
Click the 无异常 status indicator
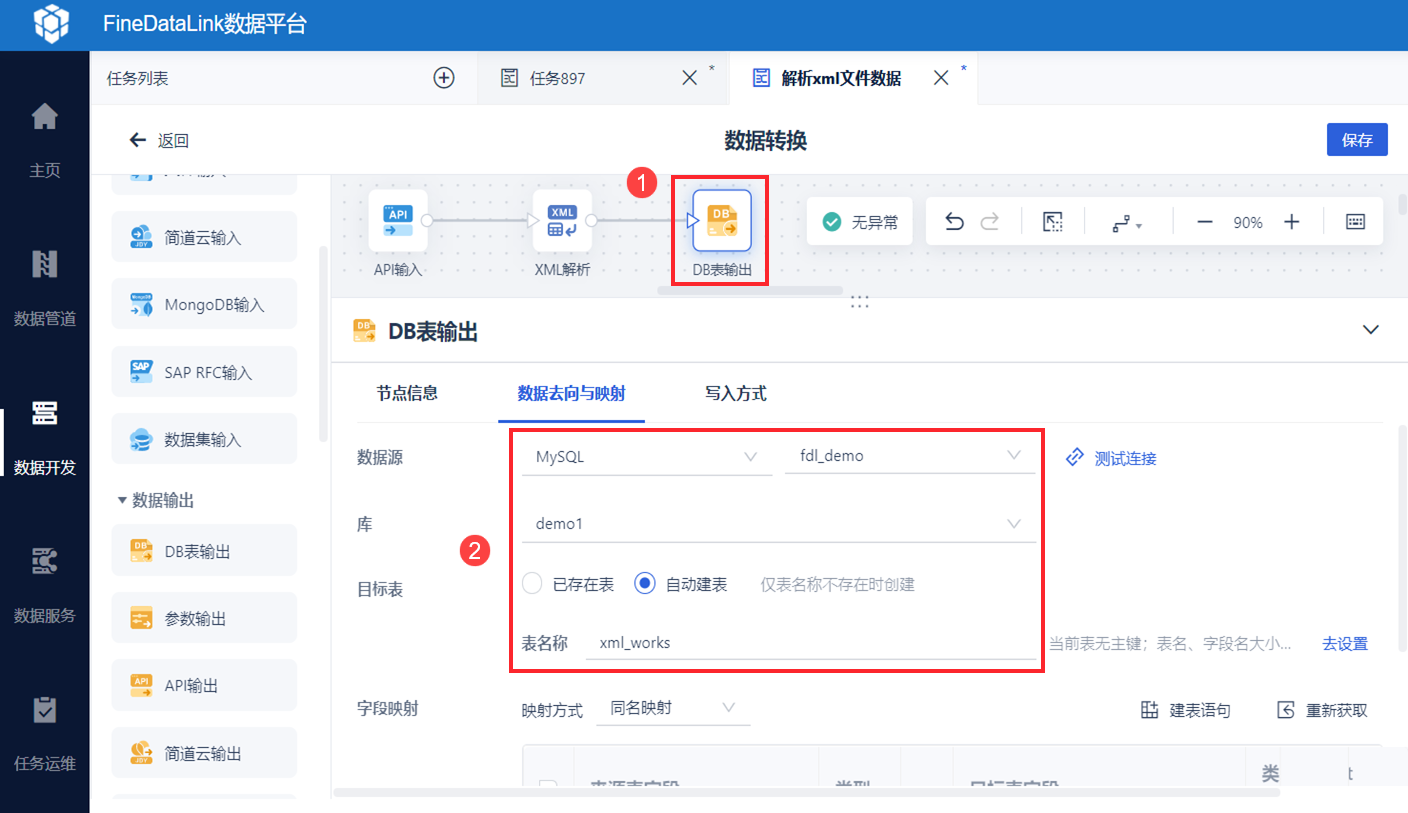pyautogui.click(x=860, y=222)
